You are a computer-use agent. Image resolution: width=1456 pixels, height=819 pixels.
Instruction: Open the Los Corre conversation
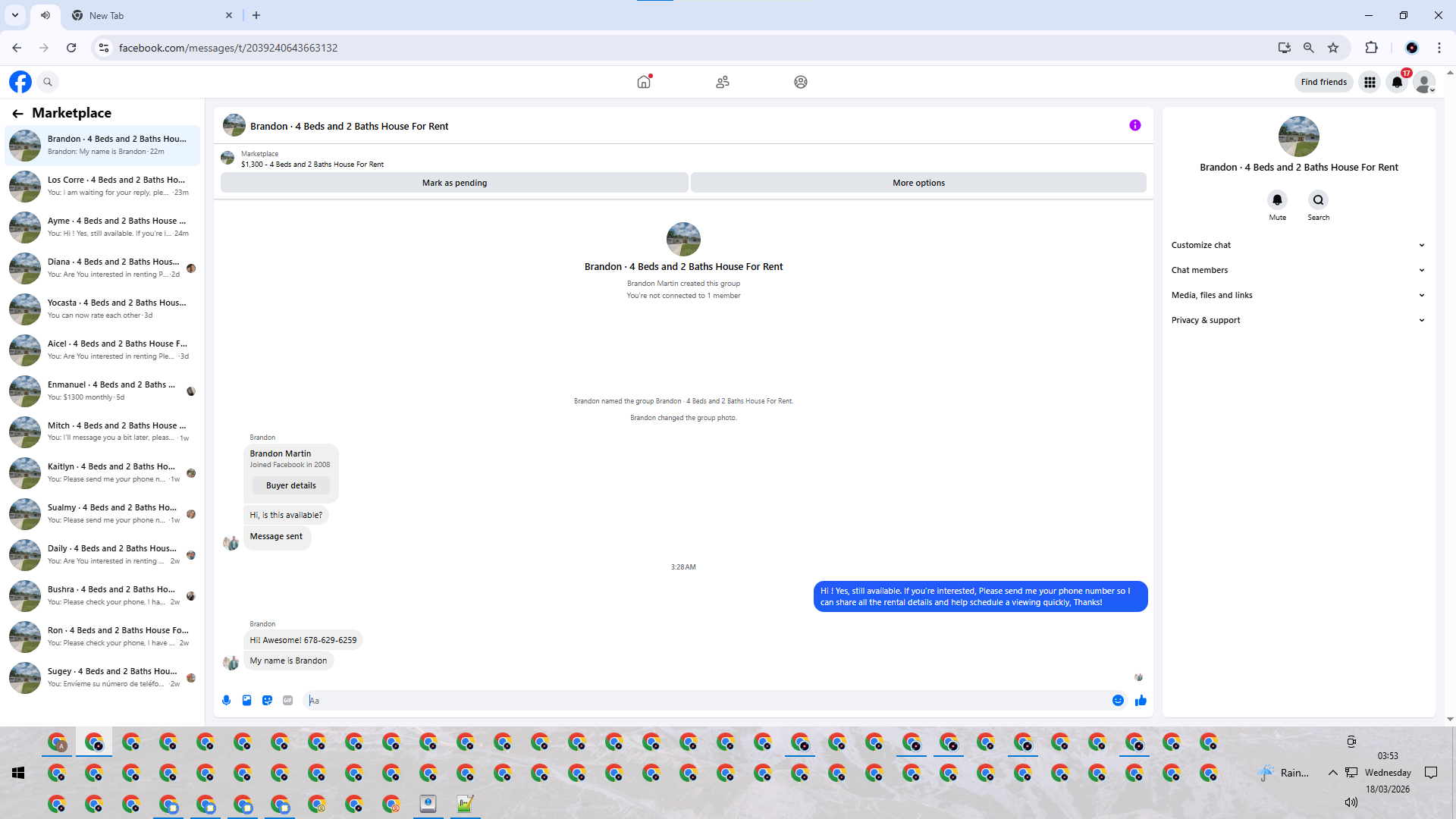[102, 186]
